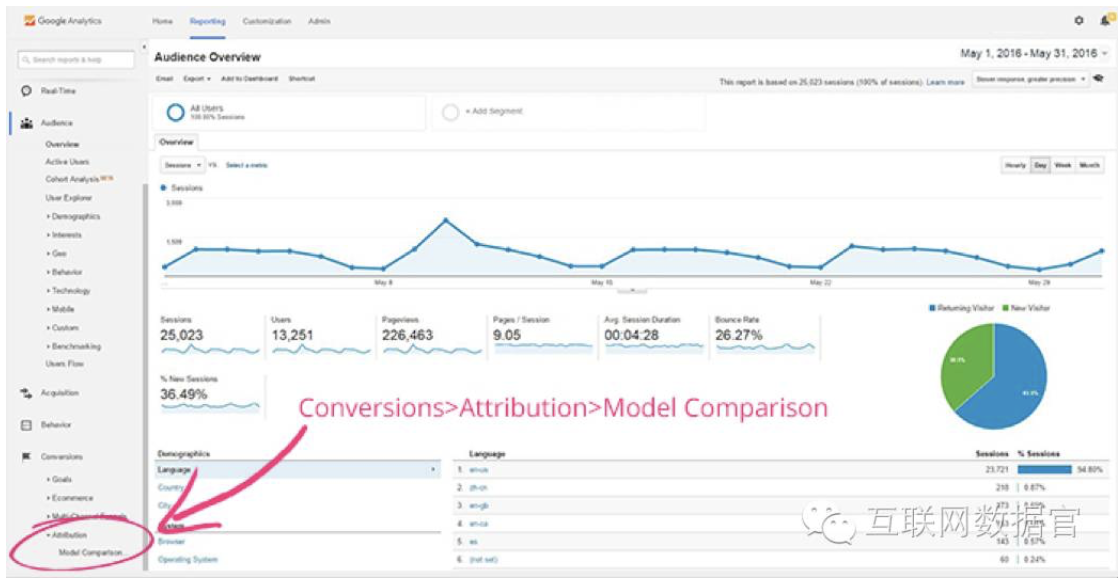Click the graduation cap help icon
Screen dimensions: 1118x586
coord(1098,79)
